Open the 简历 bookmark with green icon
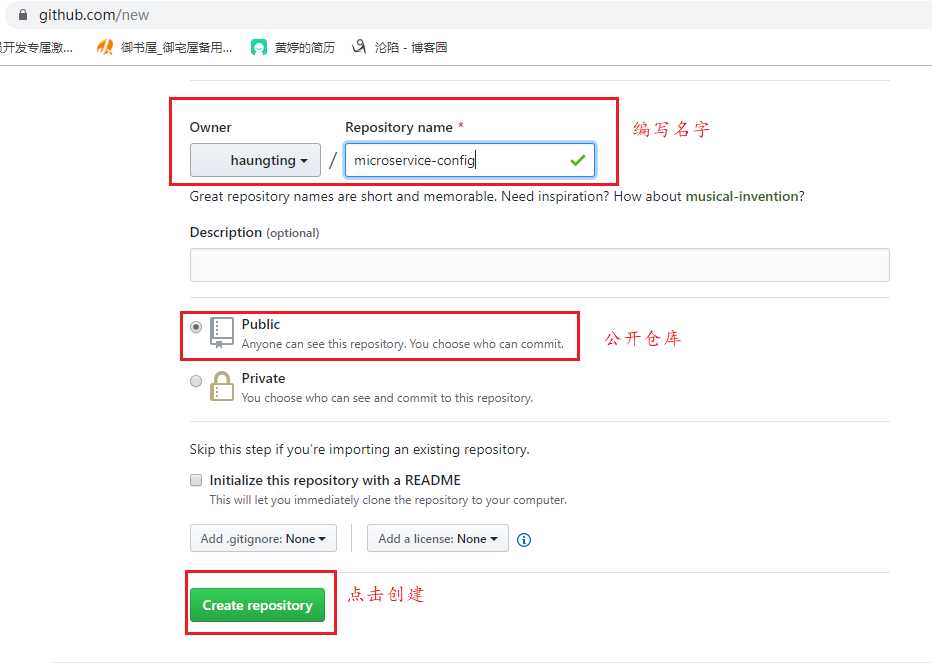This screenshot has height=669, width=932. pos(292,47)
